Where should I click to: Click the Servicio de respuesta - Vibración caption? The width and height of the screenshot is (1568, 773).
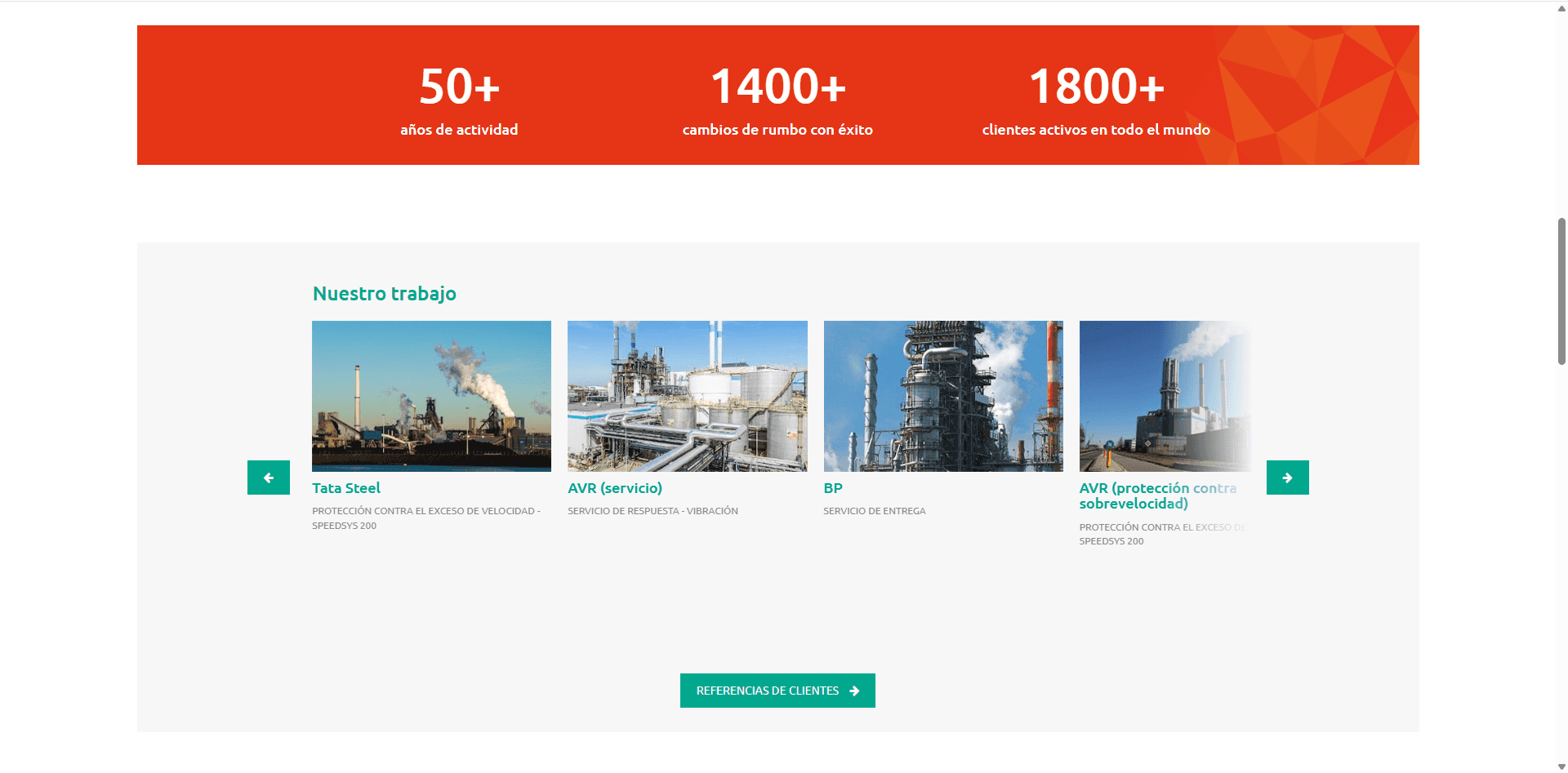[x=653, y=511]
